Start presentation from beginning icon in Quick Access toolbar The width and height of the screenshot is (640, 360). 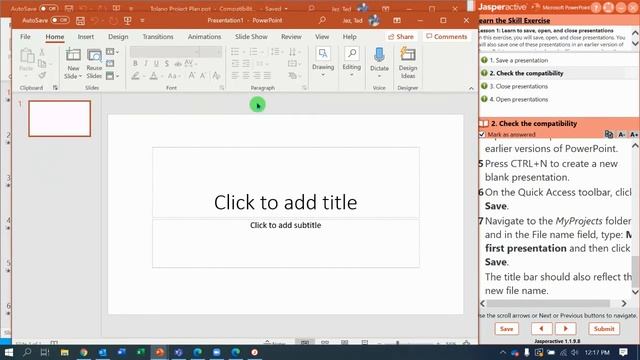127,20
